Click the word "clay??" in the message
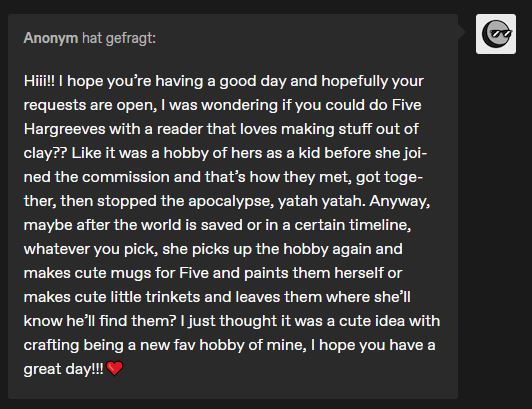This screenshot has width=532, height=409. pos(45,153)
